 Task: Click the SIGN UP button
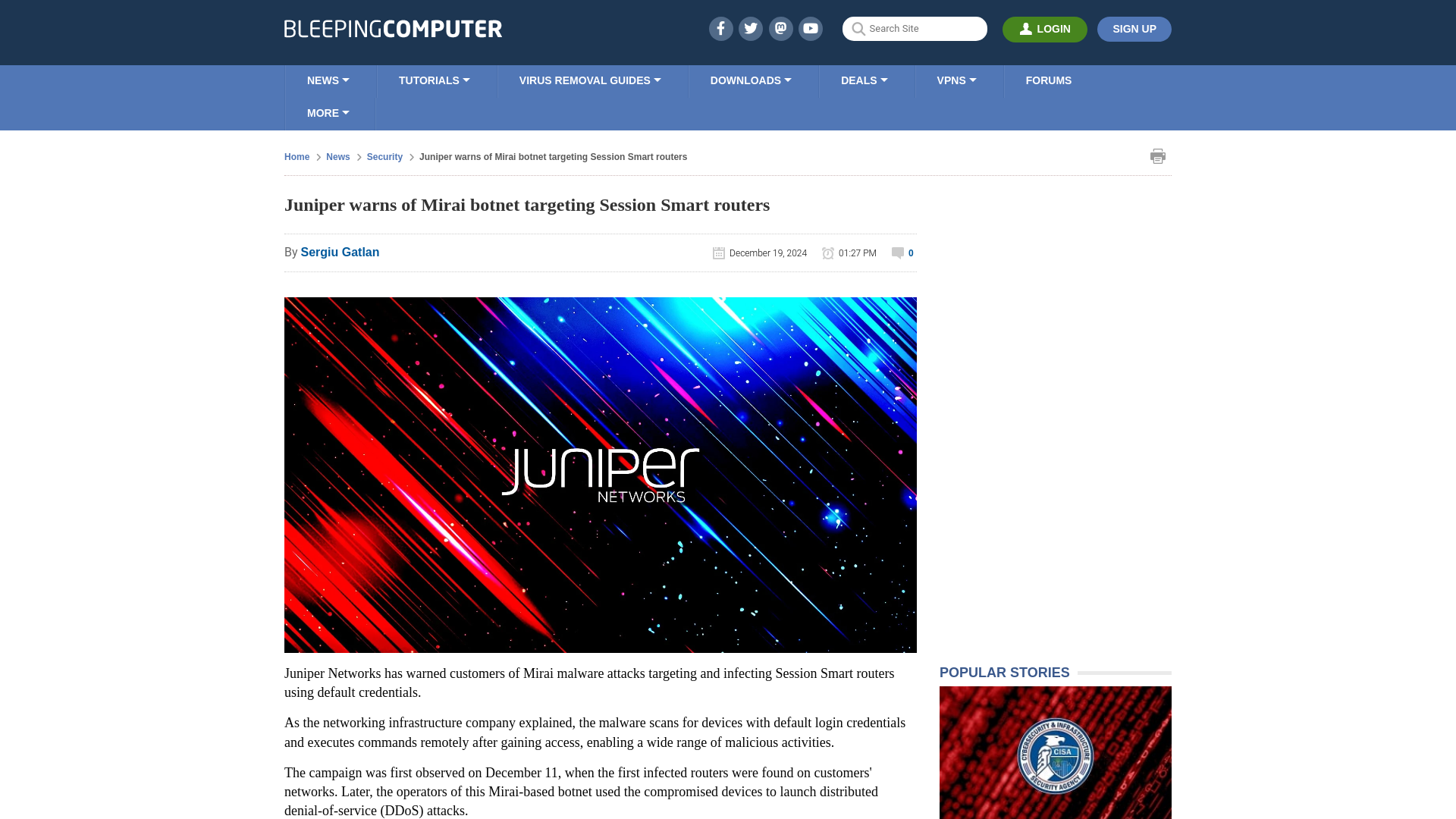tap(1134, 29)
